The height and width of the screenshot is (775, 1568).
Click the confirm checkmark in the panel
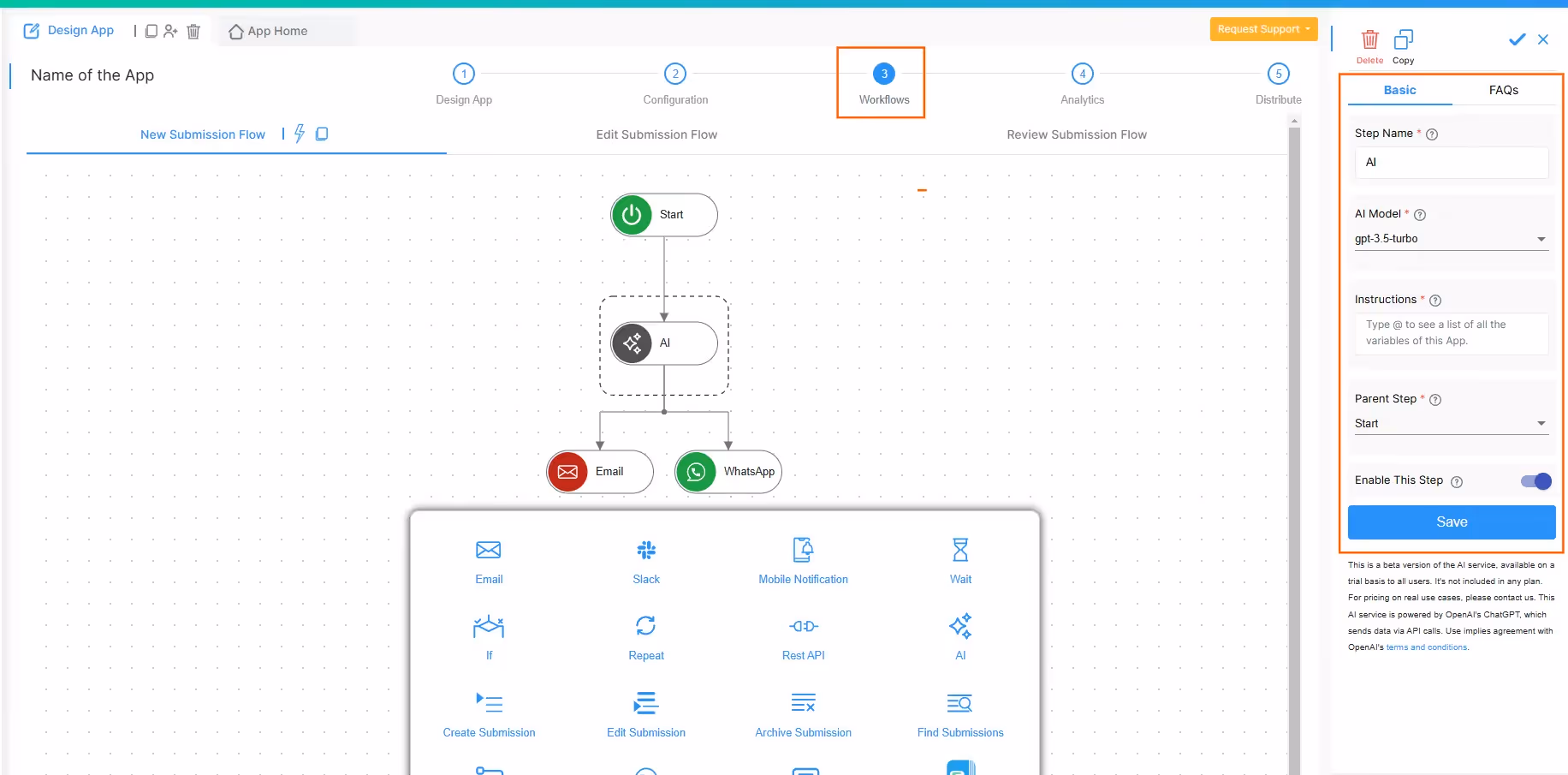(x=1517, y=39)
